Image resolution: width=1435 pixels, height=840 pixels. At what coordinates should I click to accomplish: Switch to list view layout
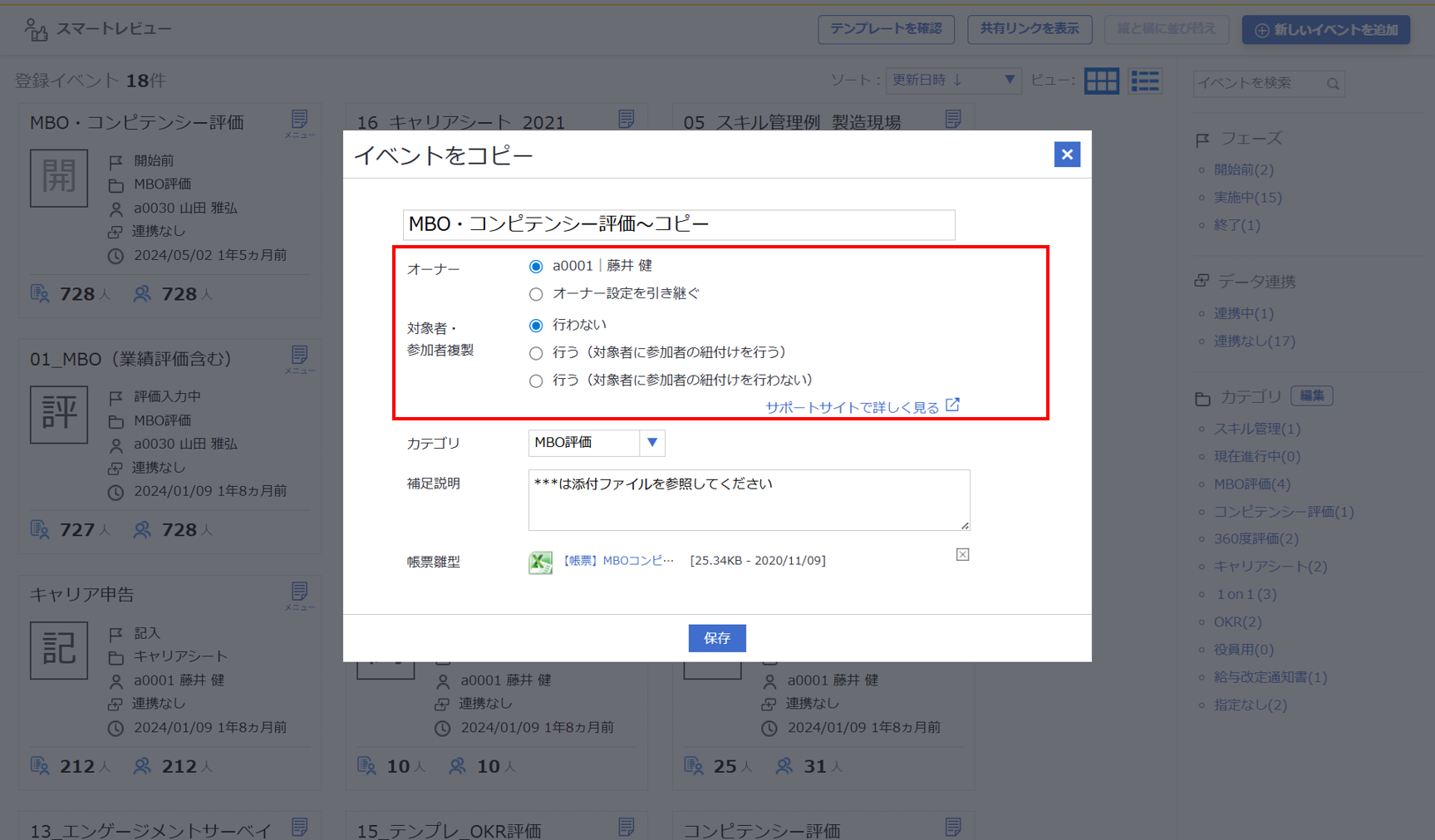(1145, 81)
